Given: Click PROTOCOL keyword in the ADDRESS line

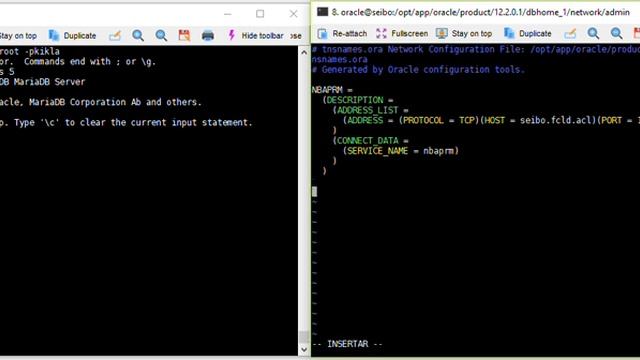Looking at the screenshot, I should pos(423,120).
